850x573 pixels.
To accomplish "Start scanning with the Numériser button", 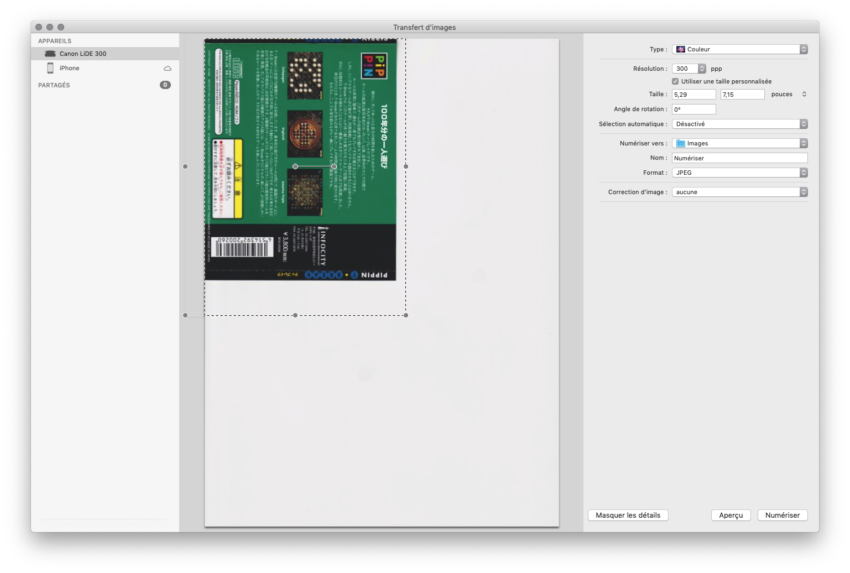I will tap(782, 515).
